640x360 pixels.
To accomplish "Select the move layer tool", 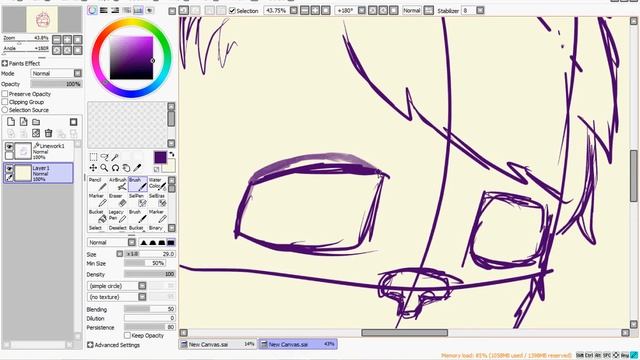I will click(93, 168).
